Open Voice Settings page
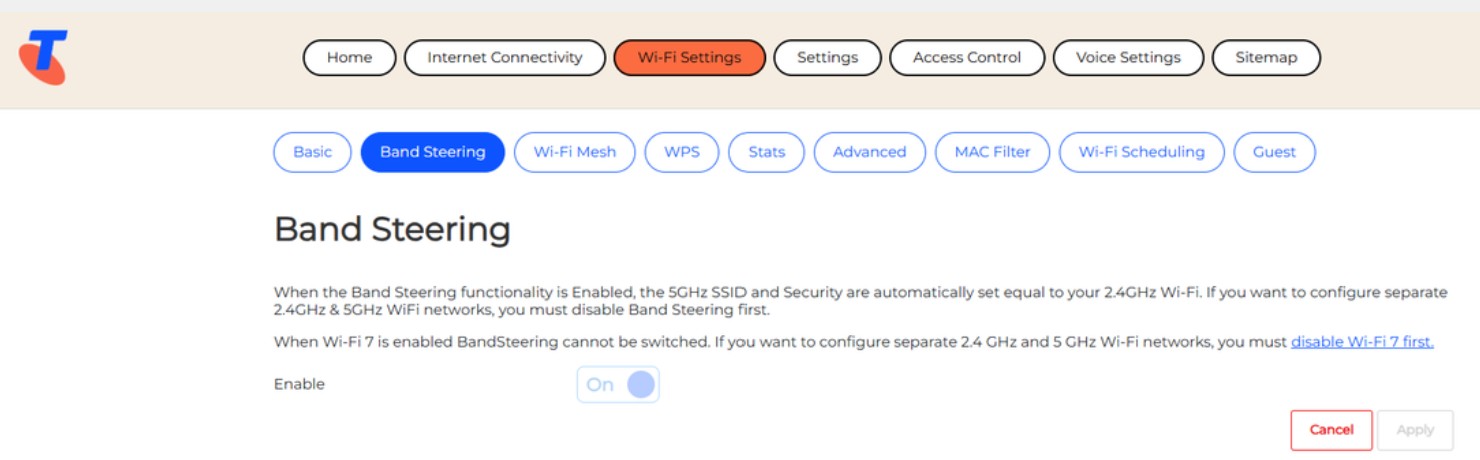 [x=1127, y=58]
